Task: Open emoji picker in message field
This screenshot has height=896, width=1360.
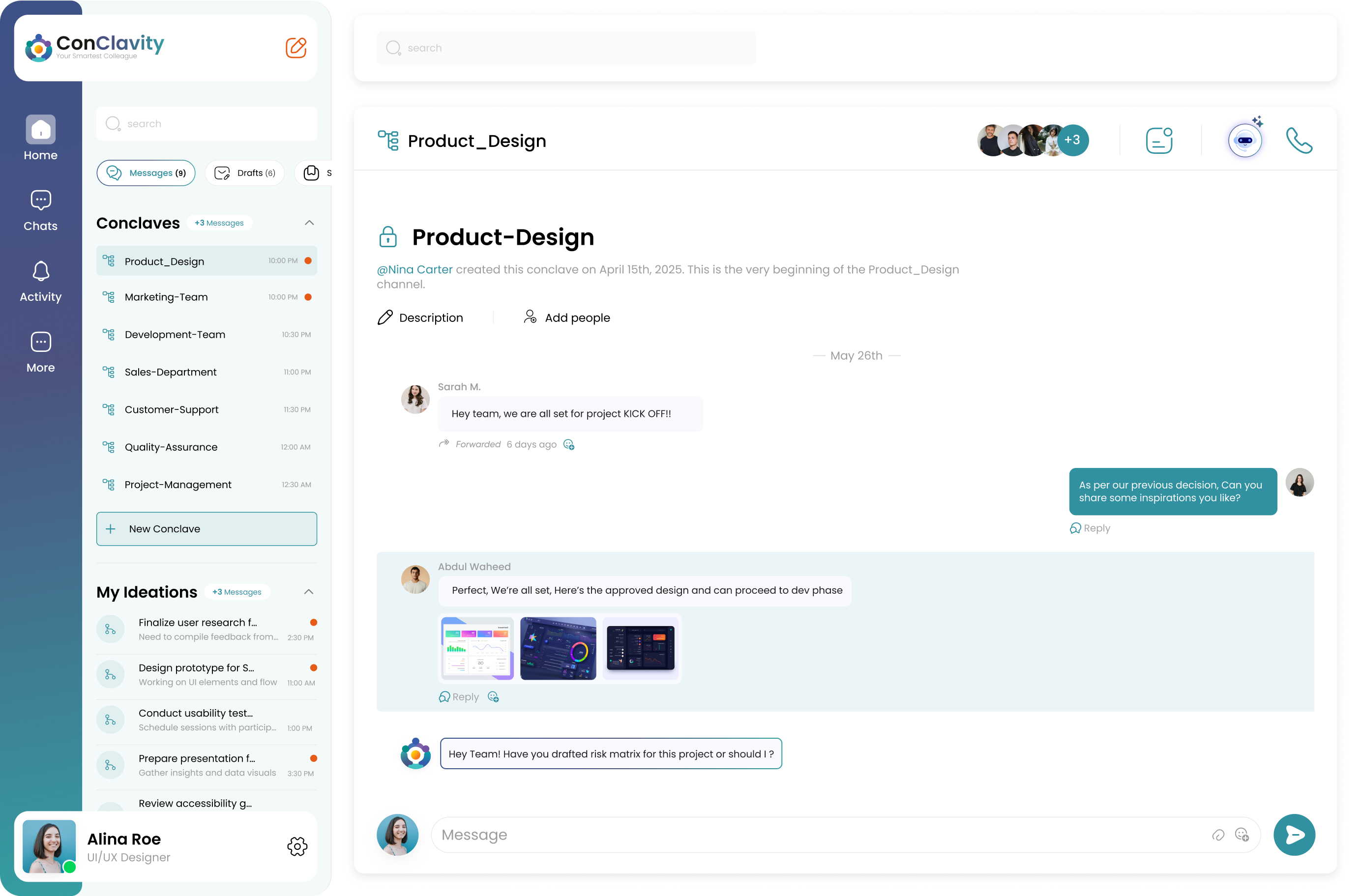Action: [x=1242, y=835]
